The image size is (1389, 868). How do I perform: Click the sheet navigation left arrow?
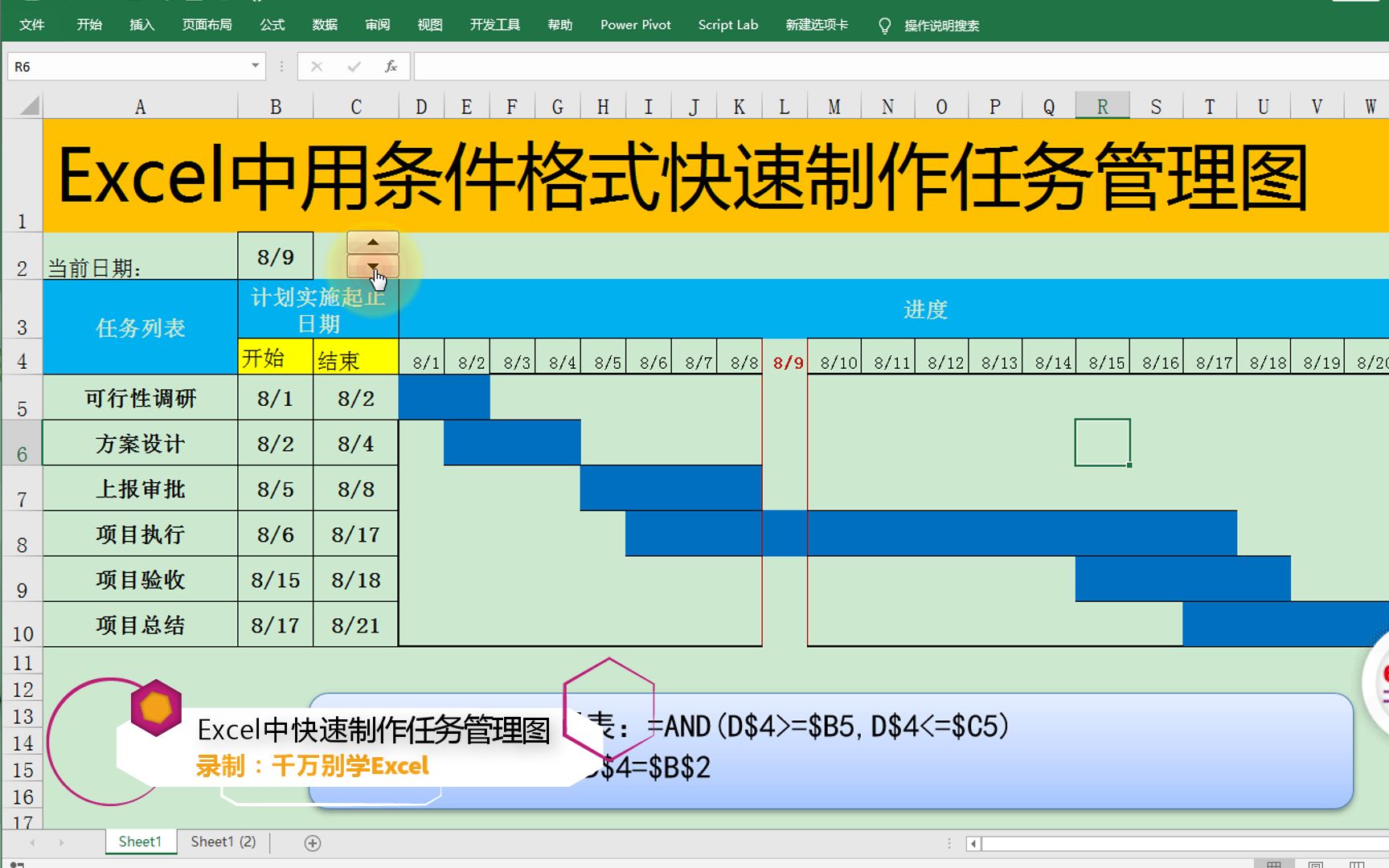(32, 842)
